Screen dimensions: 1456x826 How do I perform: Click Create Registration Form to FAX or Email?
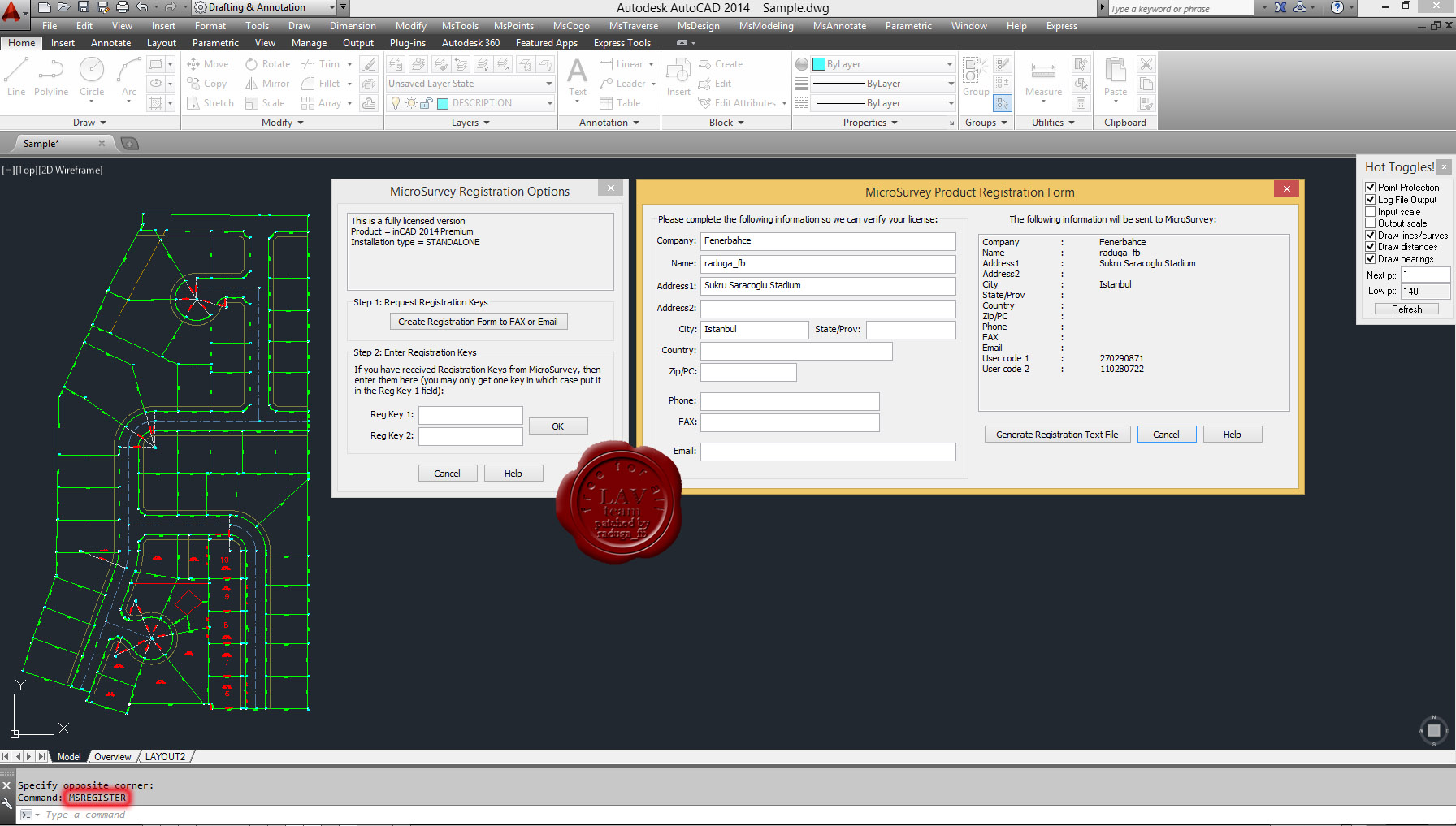(478, 322)
